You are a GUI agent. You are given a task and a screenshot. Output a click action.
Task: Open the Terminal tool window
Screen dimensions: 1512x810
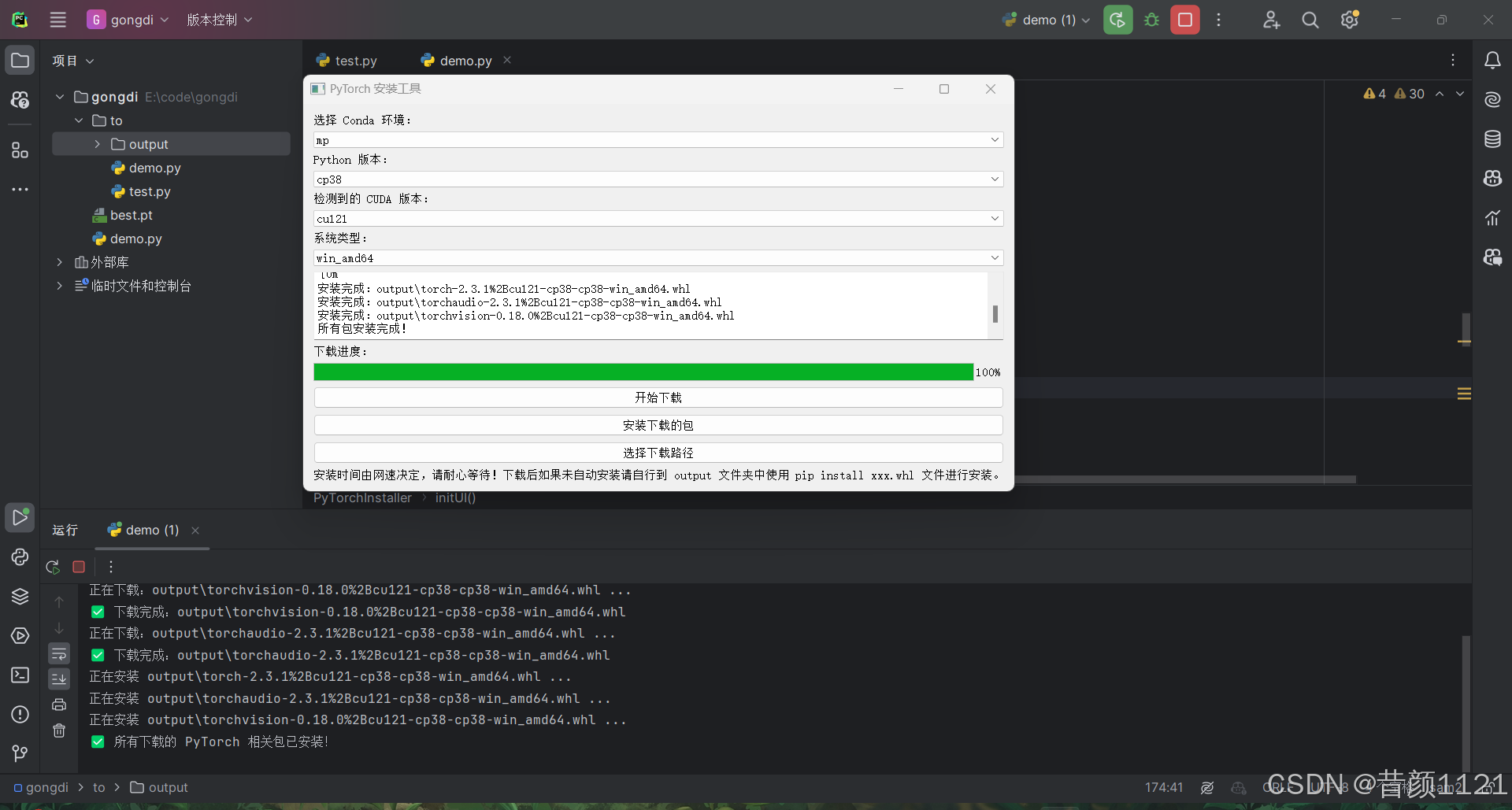[x=20, y=675]
